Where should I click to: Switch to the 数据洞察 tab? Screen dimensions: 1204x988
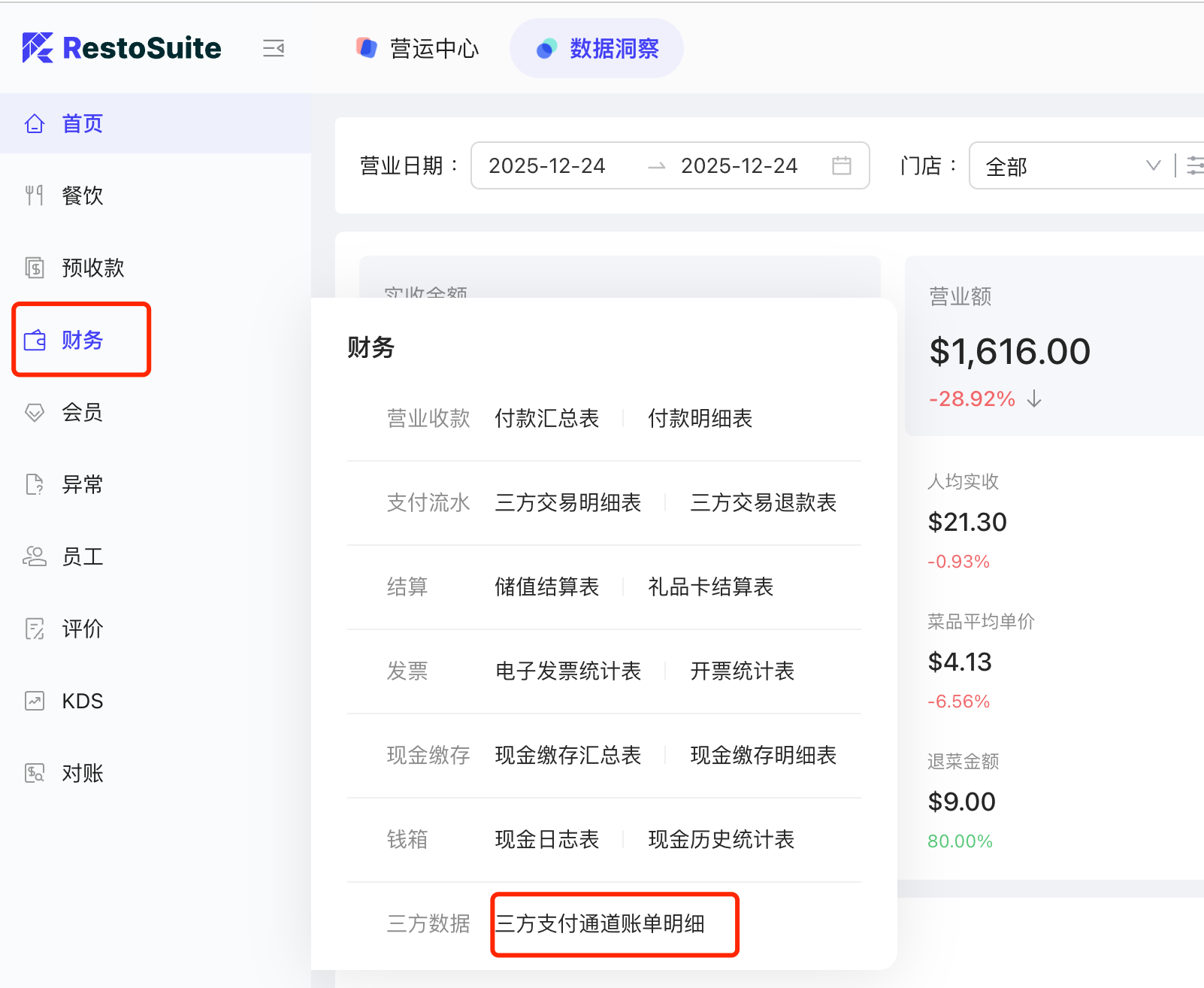coord(597,49)
